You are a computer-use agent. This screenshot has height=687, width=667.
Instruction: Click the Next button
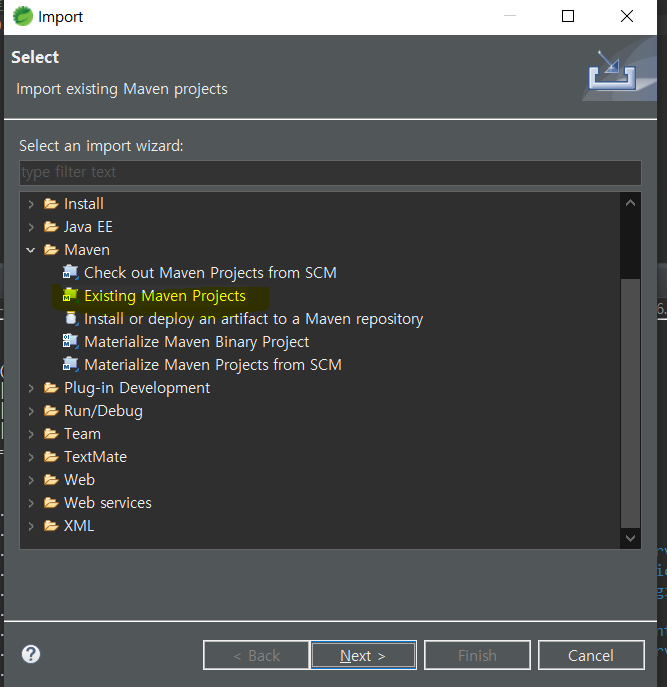coord(363,655)
